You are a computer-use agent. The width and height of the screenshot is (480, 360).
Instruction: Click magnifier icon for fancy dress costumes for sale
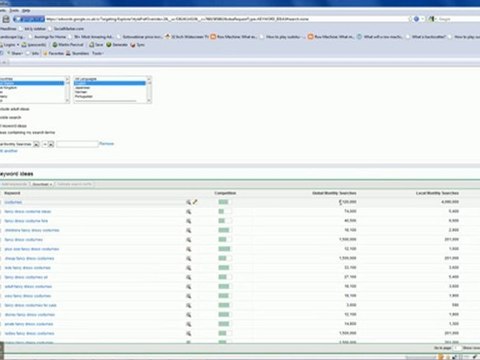click(189, 305)
